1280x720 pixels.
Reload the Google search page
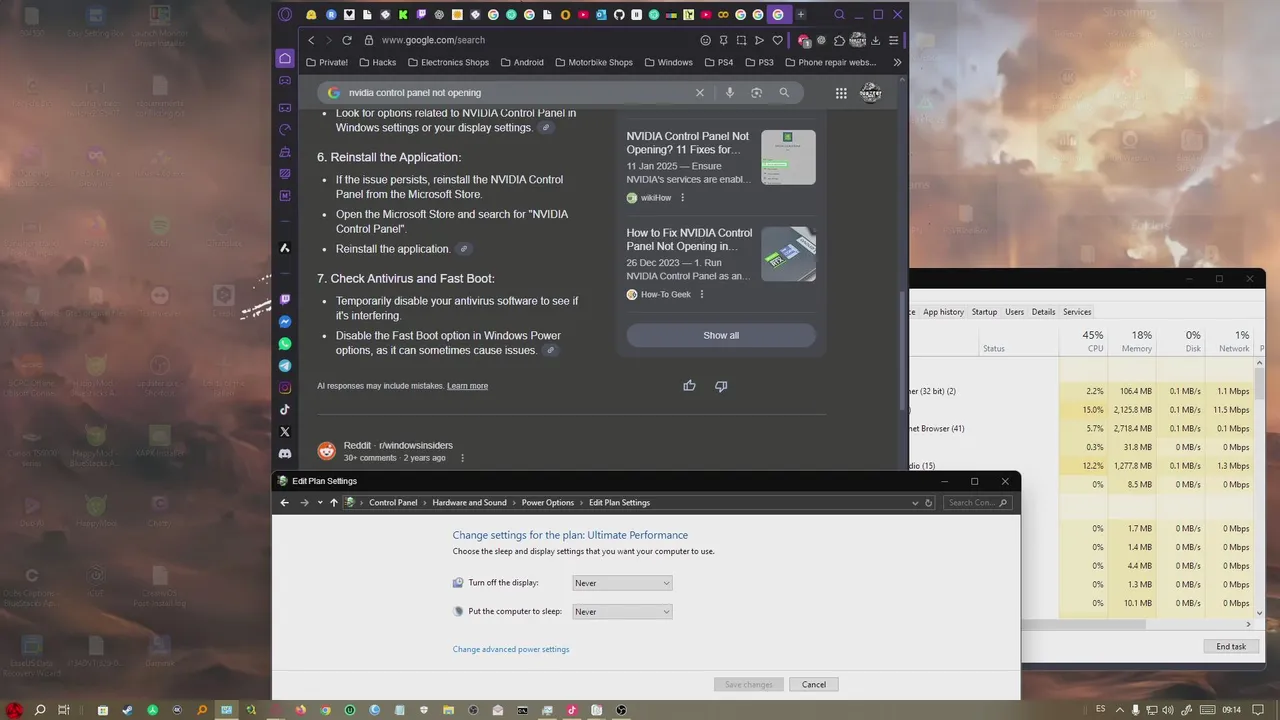347,40
